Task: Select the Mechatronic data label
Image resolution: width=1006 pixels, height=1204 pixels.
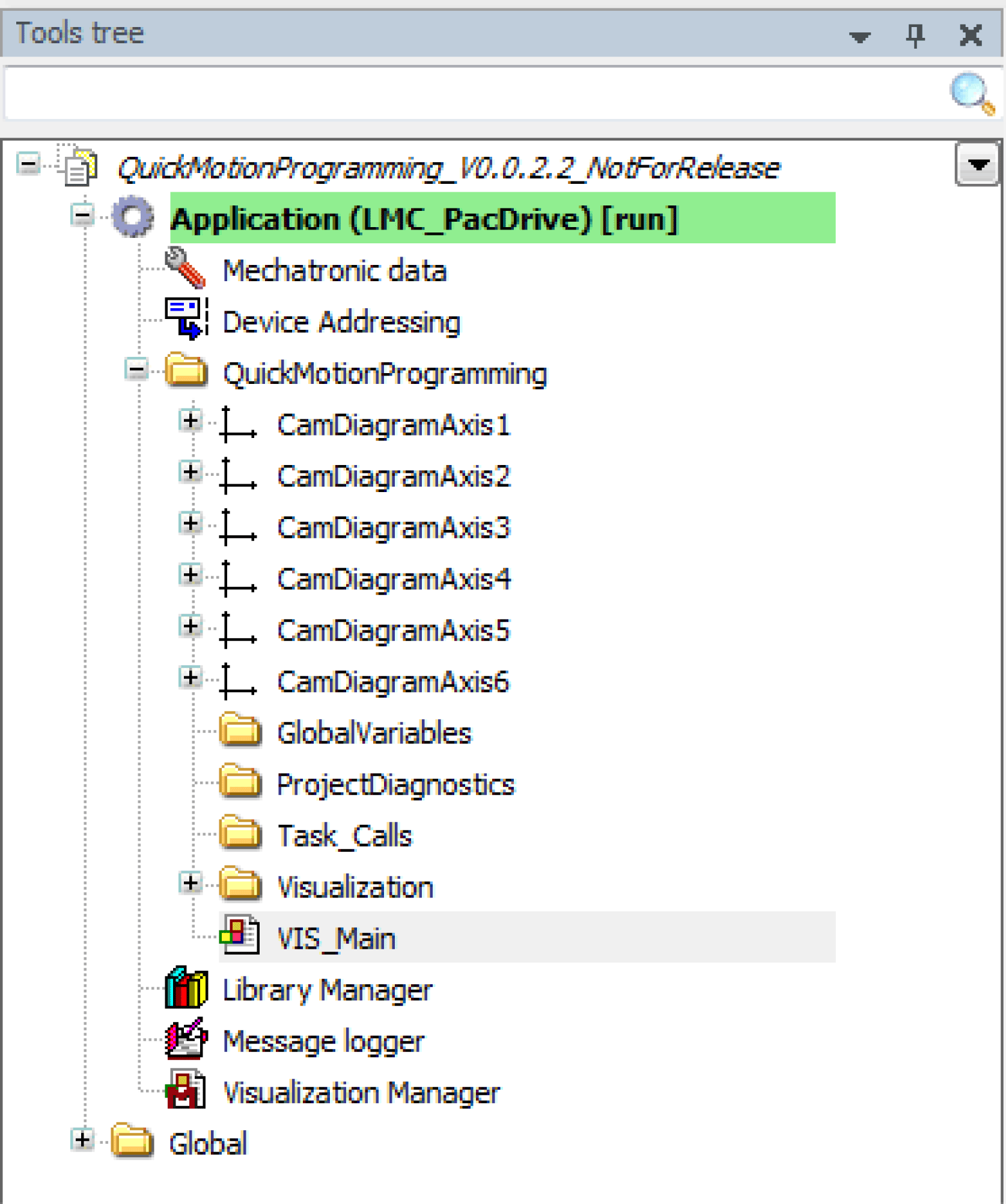Action: (x=335, y=270)
